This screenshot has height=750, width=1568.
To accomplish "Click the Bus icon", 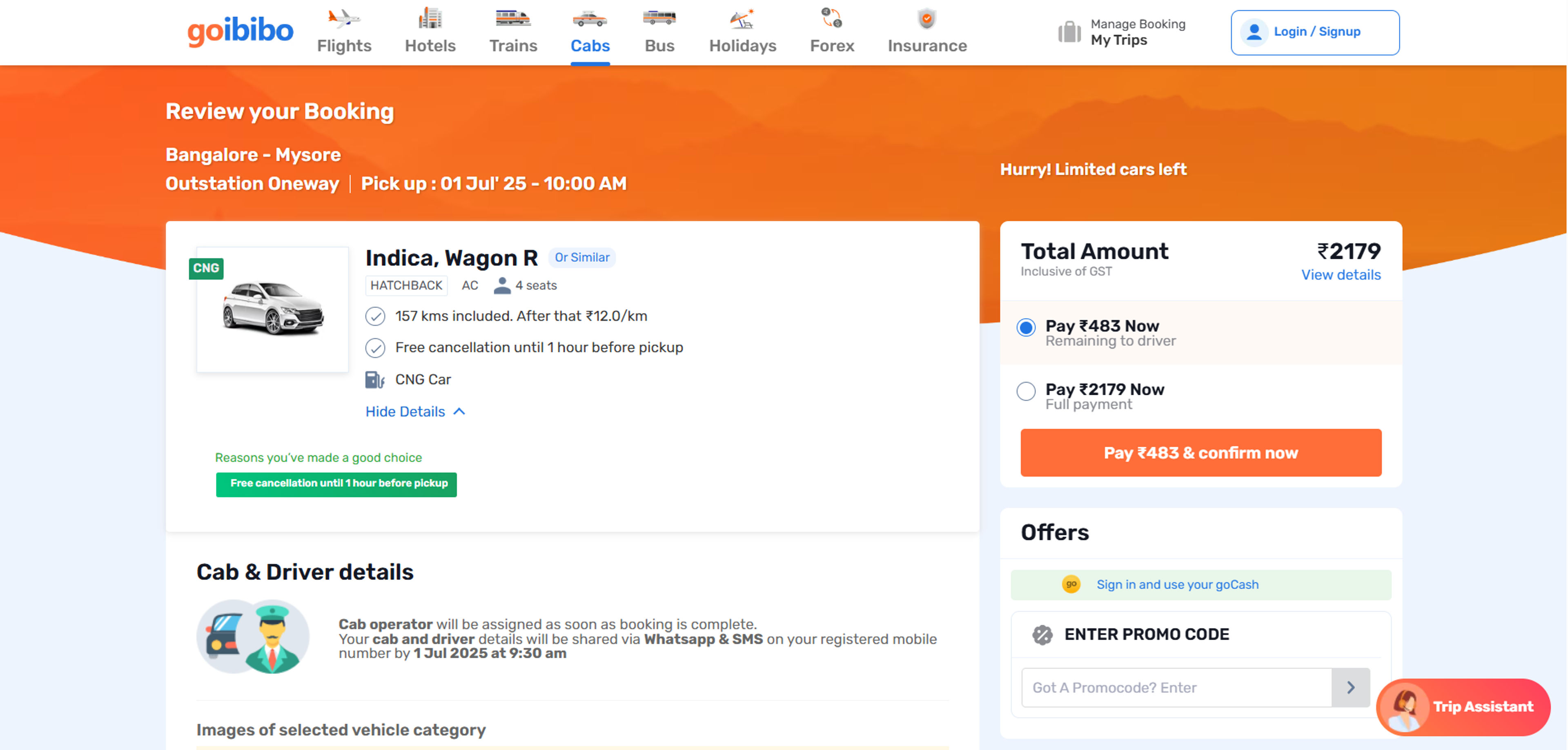I will (x=659, y=18).
